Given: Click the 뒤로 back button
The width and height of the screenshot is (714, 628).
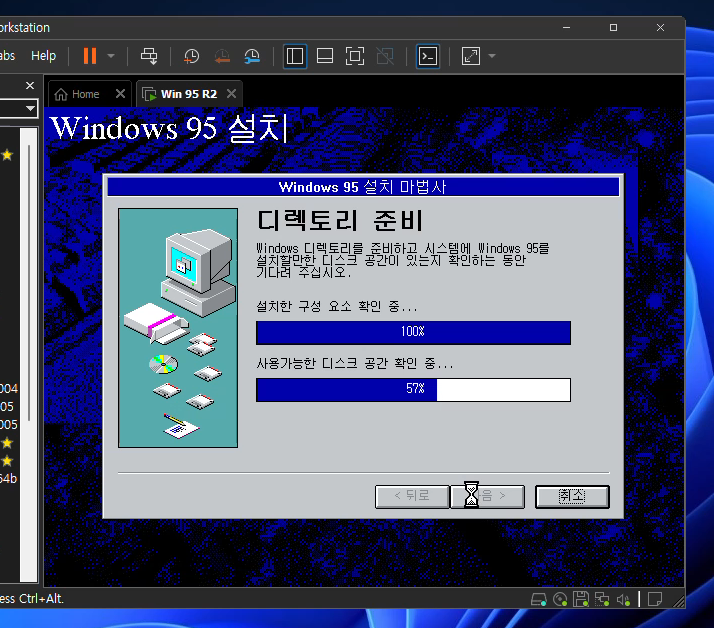Looking at the screenshot, I should click(x=412, y=496).
